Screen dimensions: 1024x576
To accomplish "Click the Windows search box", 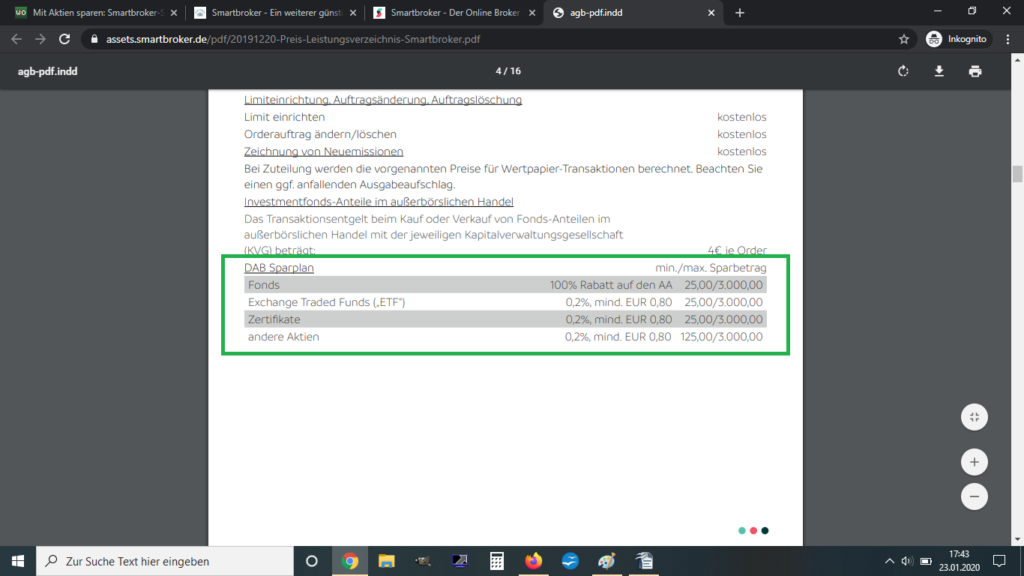I will (x=165, y=561).
